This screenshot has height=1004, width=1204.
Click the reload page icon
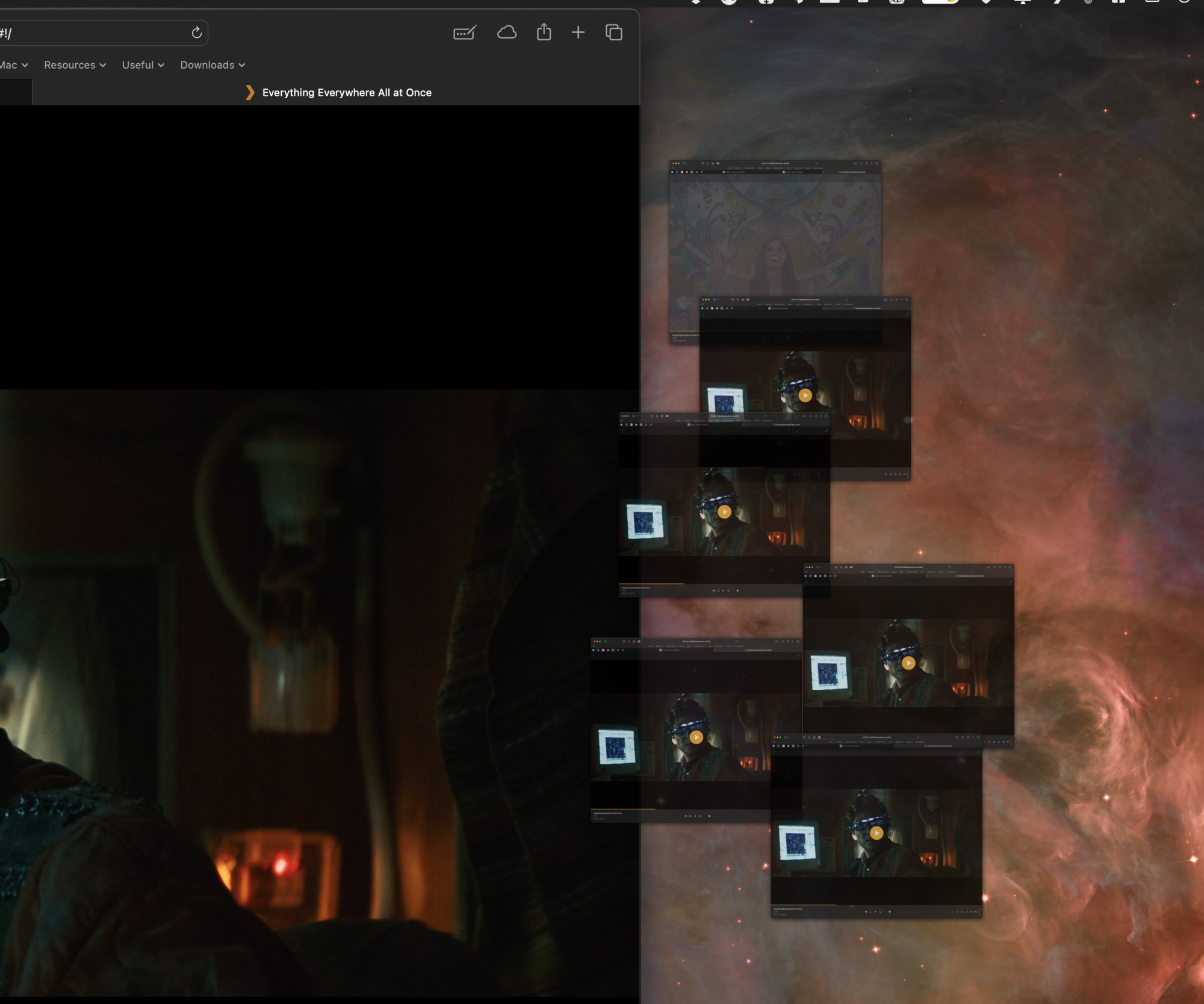[x=196, y=33]
